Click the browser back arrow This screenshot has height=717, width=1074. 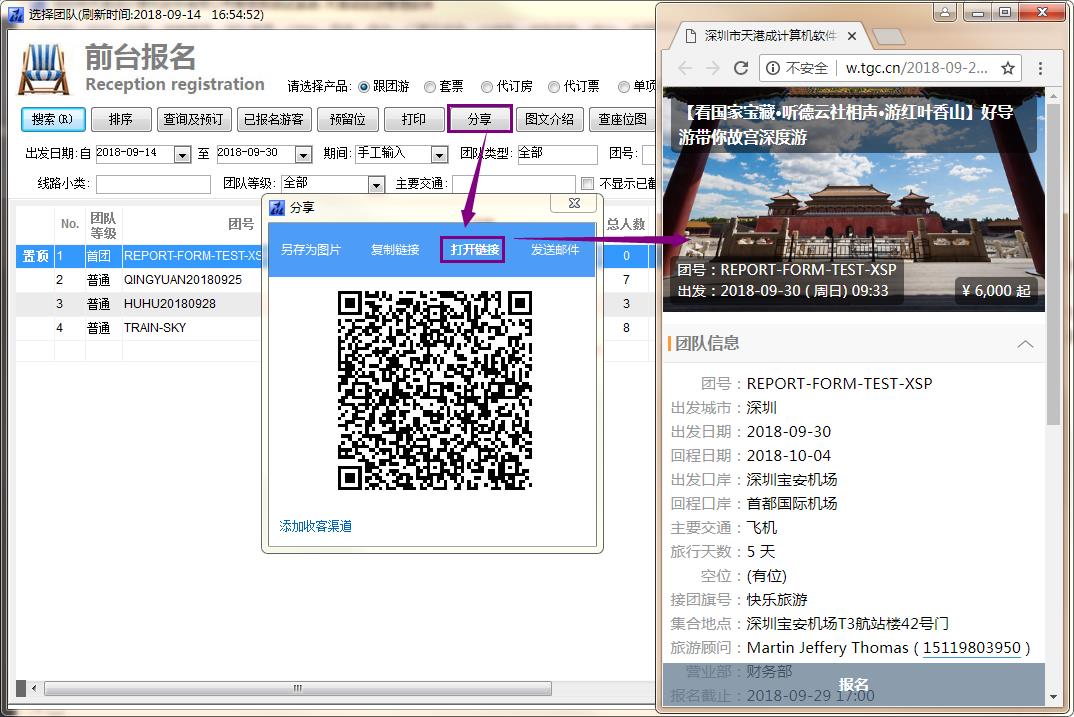(684, 68)
